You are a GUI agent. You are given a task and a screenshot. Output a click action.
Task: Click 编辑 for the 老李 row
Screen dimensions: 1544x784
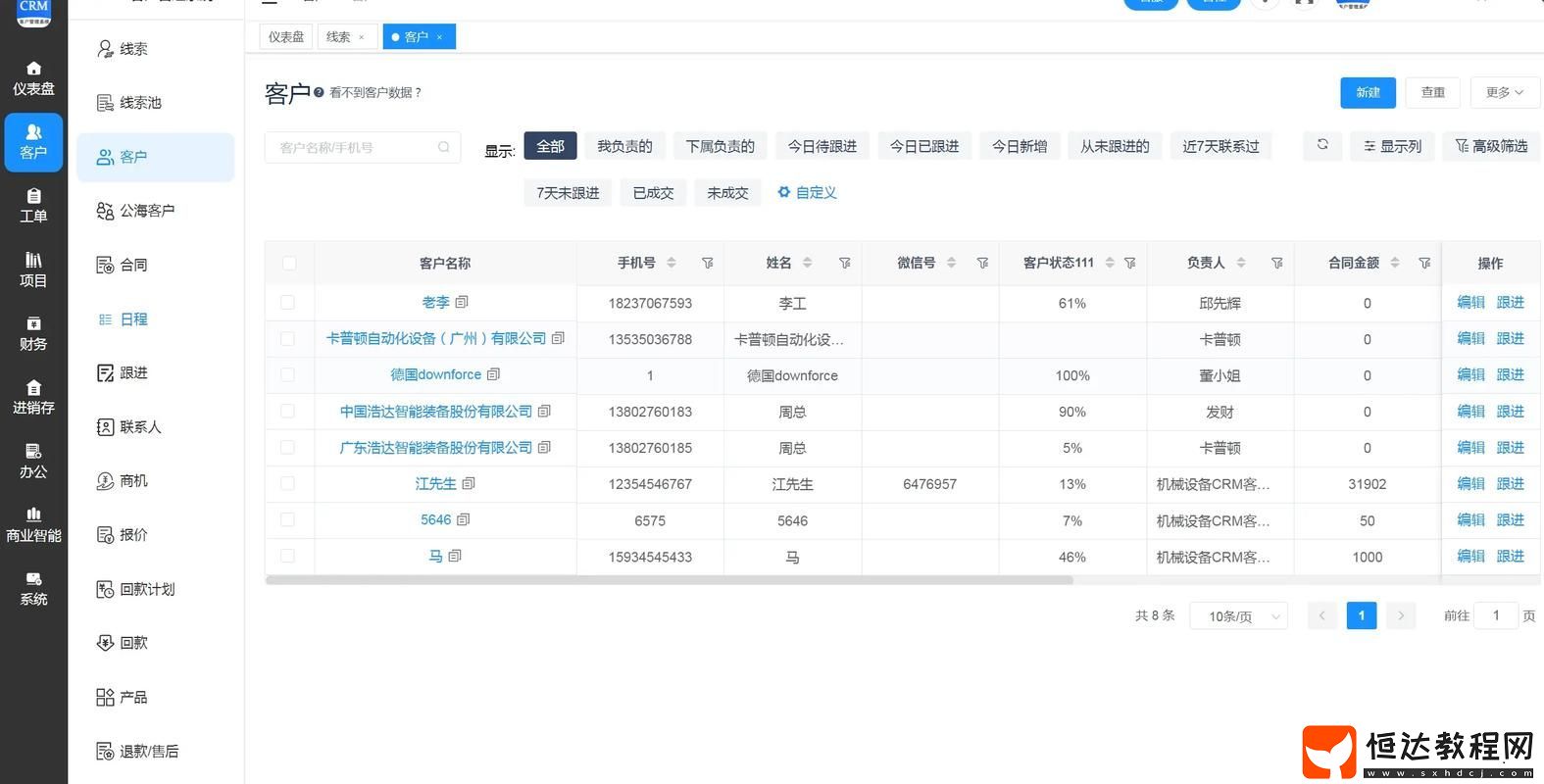[1470, 302]
